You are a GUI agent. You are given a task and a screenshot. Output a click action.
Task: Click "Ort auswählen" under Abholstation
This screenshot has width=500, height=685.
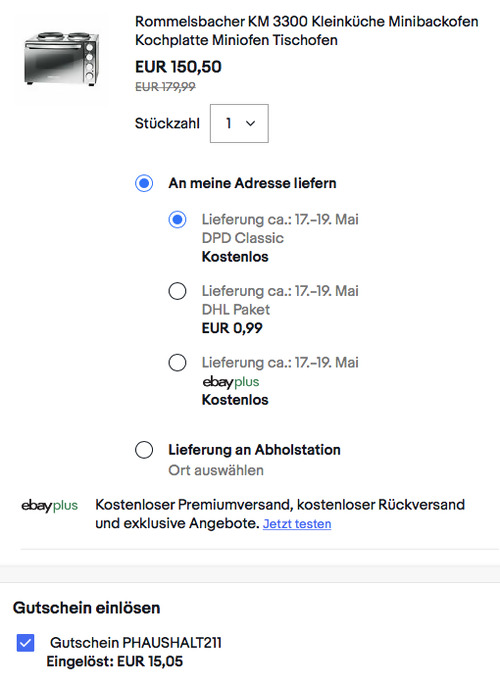(x=216, y=470)
